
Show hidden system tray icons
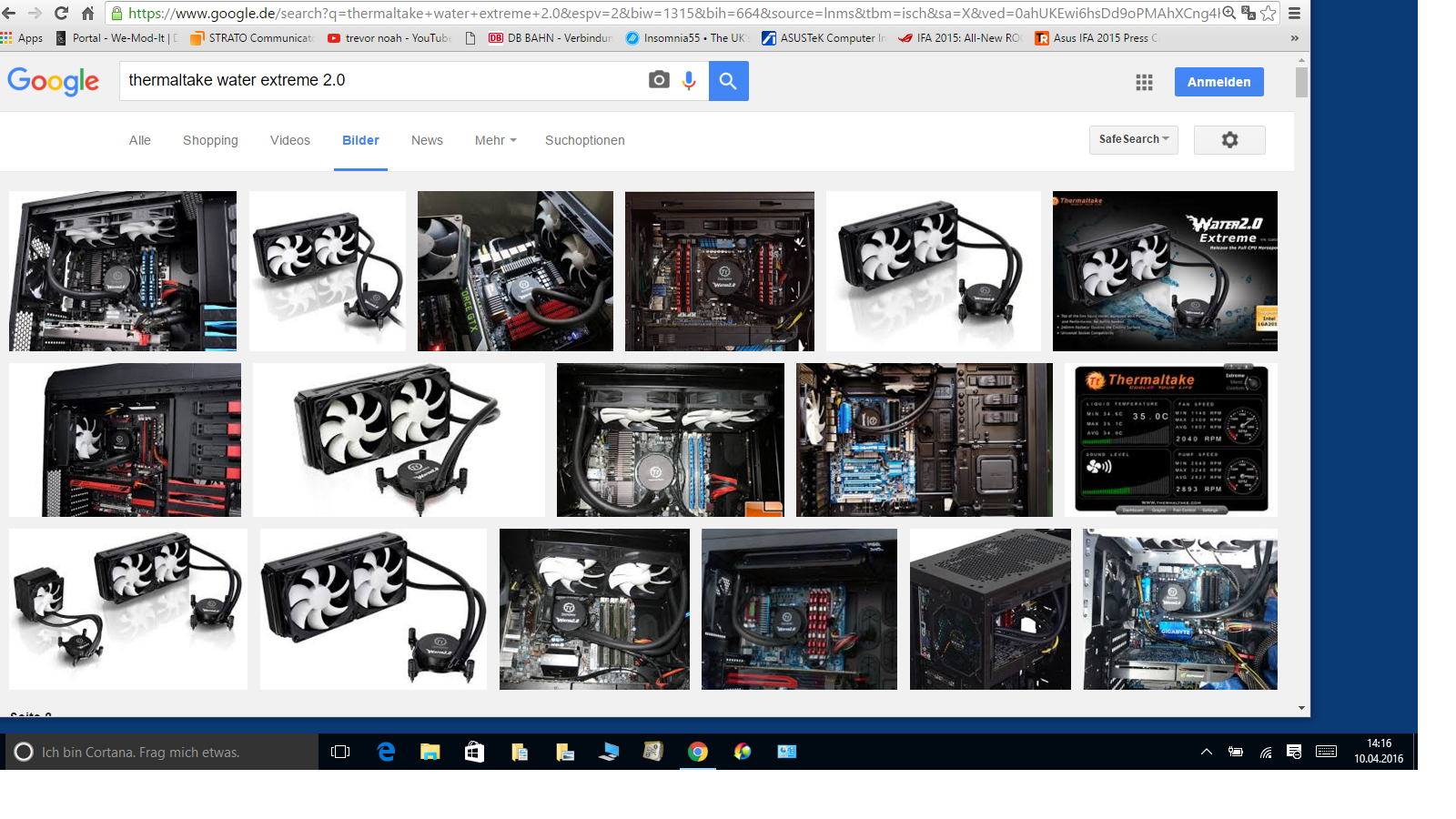1206,752
